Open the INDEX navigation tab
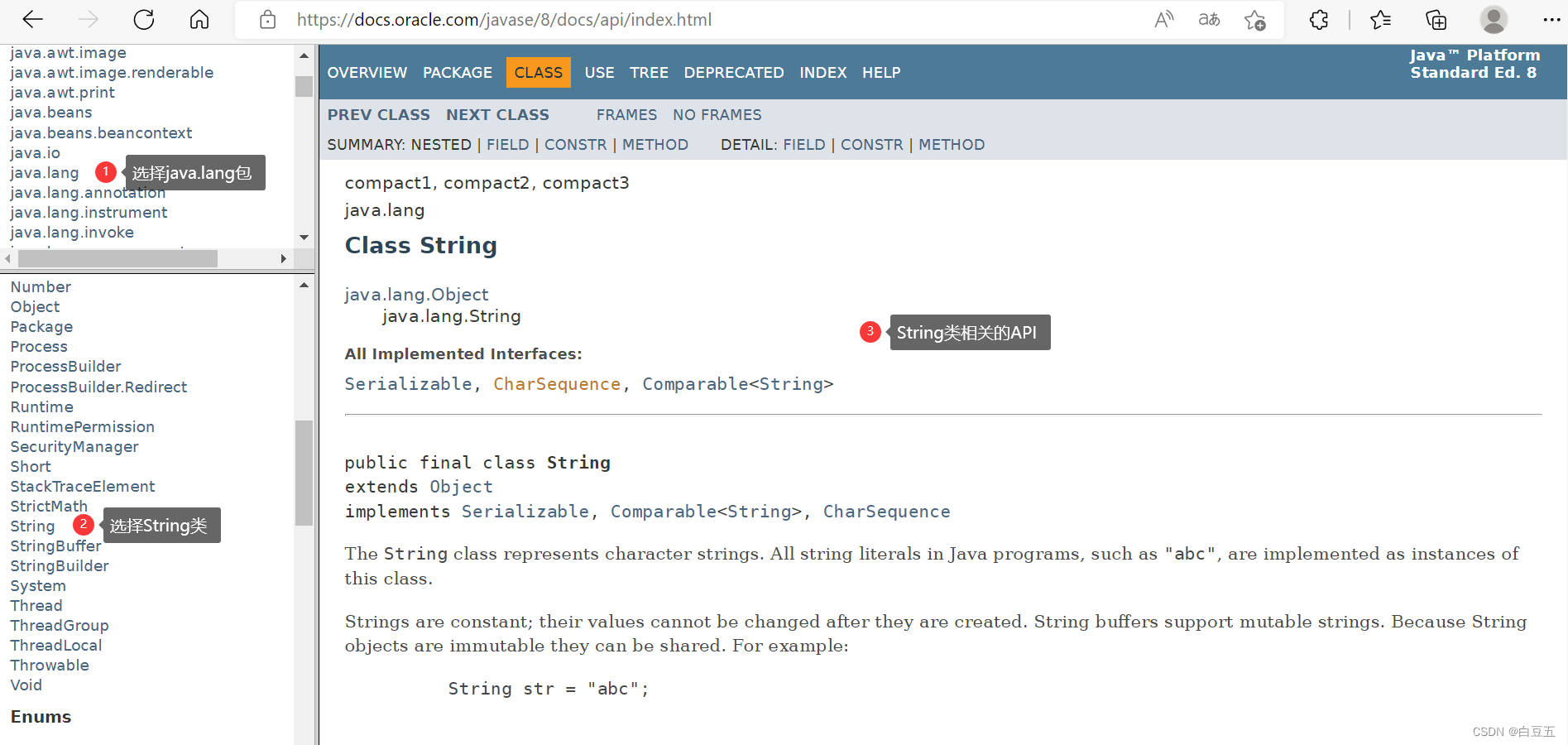Screen dimensions: 1568x745 pos(823,73)
